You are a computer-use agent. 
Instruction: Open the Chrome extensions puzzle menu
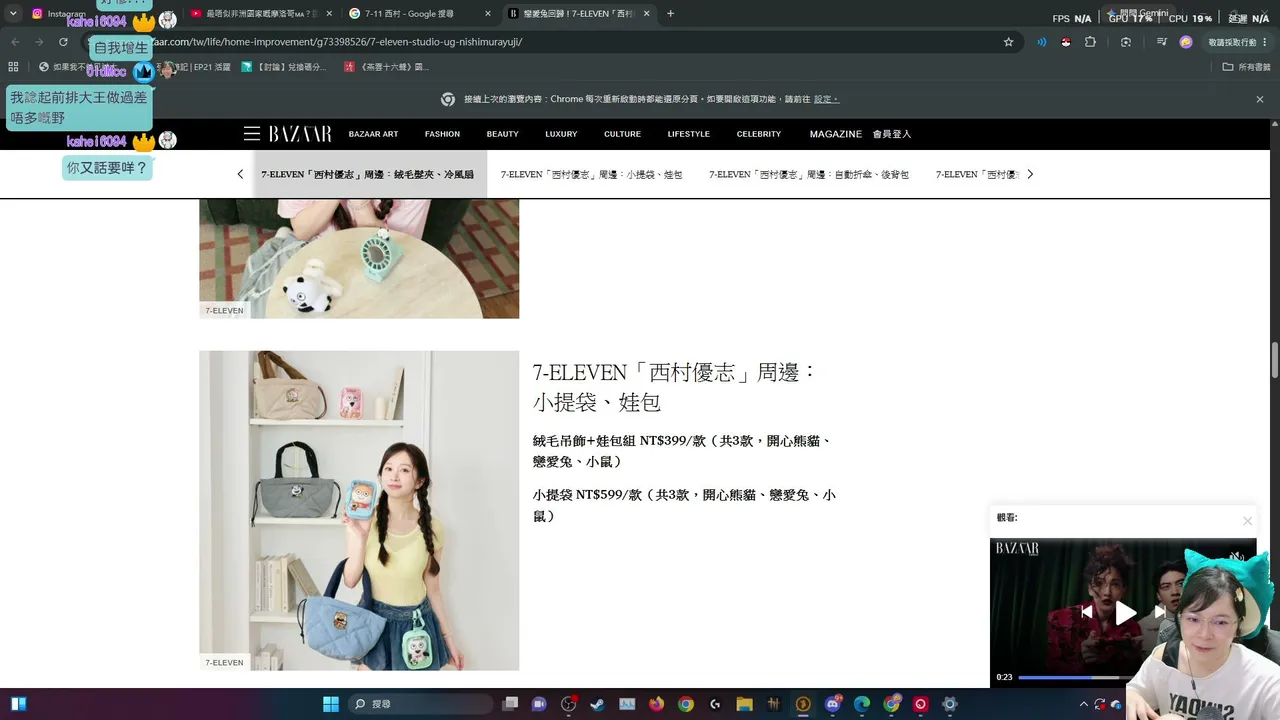click(x=1090, y=42)
